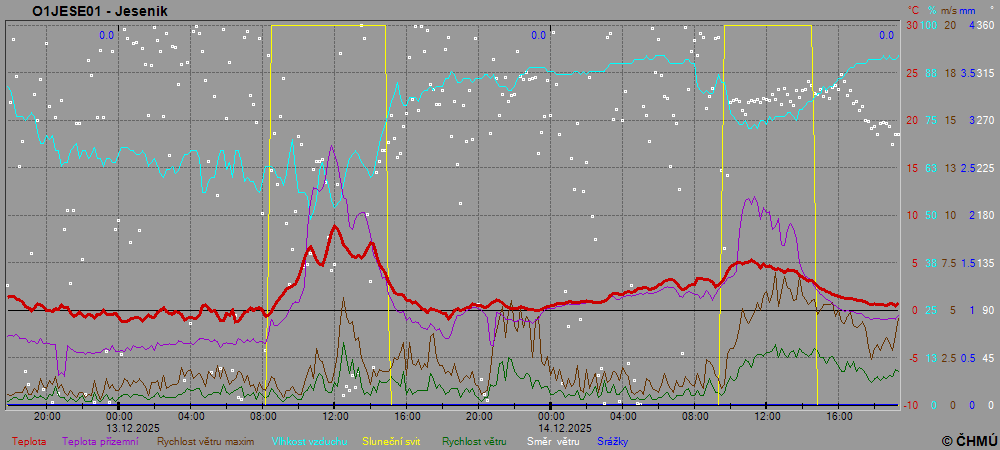This screenshot has width=1000, height=450.
Task: Click the red Teplota legend label
Action: tap(27, 440)
